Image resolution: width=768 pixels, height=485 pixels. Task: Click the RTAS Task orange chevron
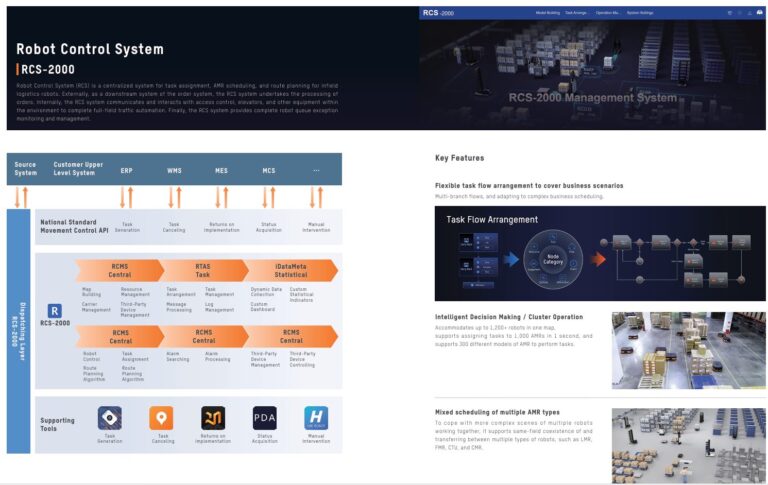pos(203,270)
